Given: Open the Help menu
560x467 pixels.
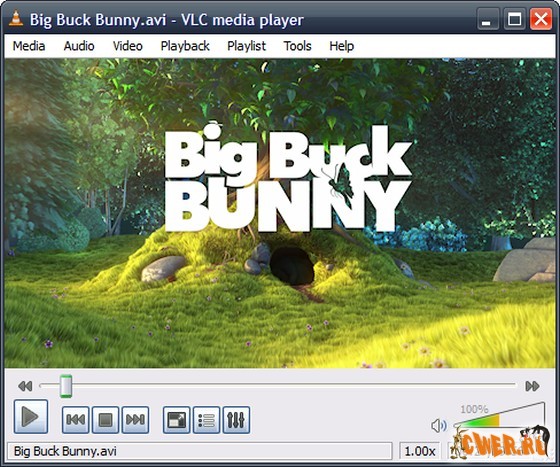Looking at the screenshot, I should pos(341,46).
